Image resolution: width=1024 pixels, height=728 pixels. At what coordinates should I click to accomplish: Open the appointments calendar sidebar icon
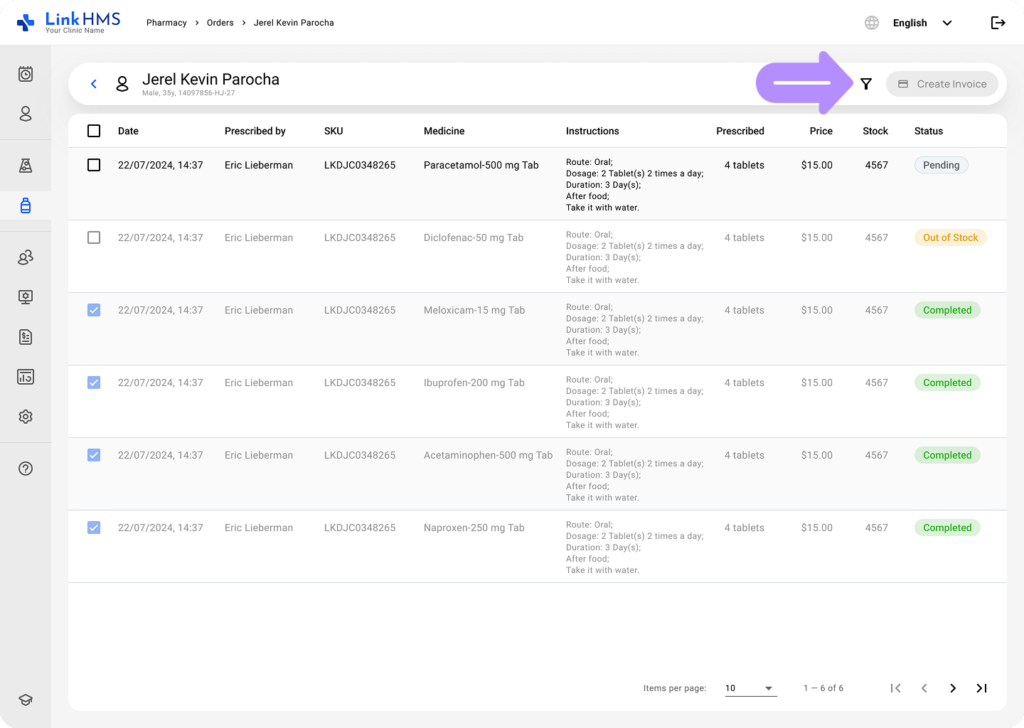(x=25, y=74)
